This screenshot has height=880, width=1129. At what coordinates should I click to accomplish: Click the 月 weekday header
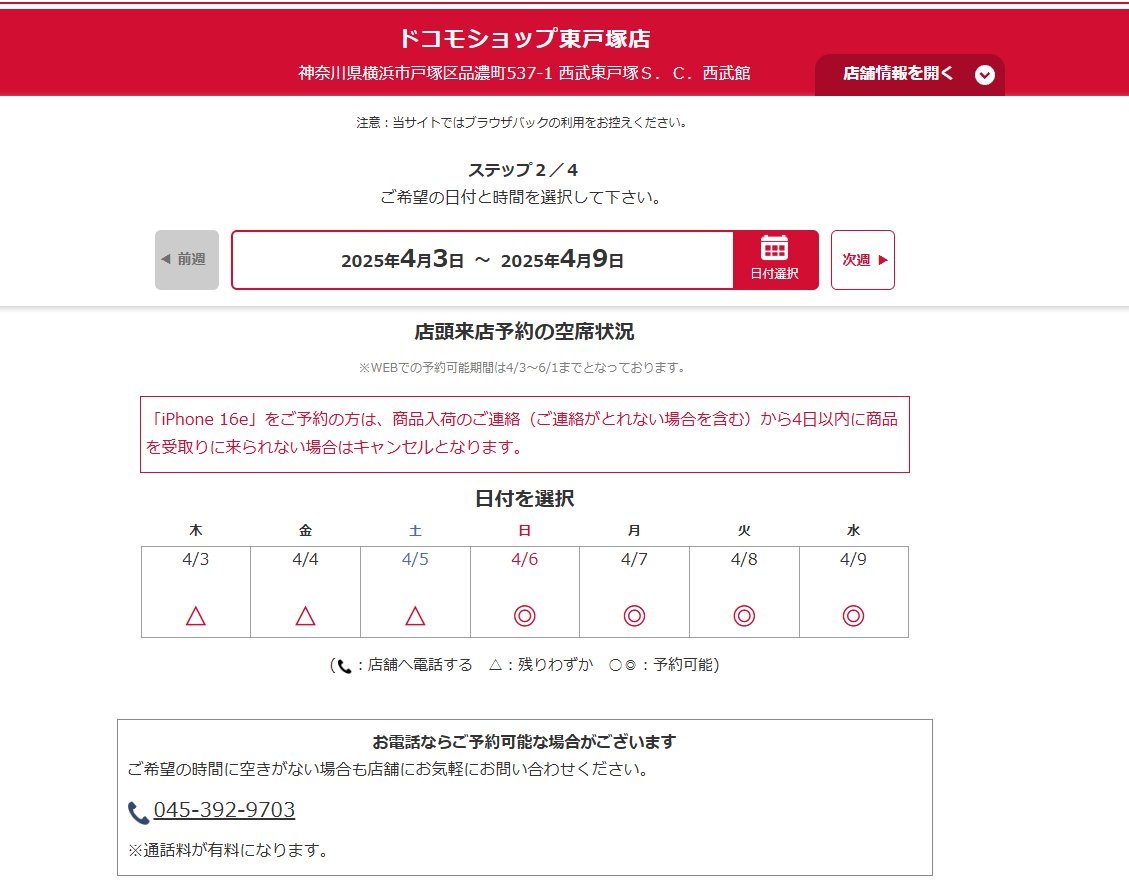pos(634,531)
